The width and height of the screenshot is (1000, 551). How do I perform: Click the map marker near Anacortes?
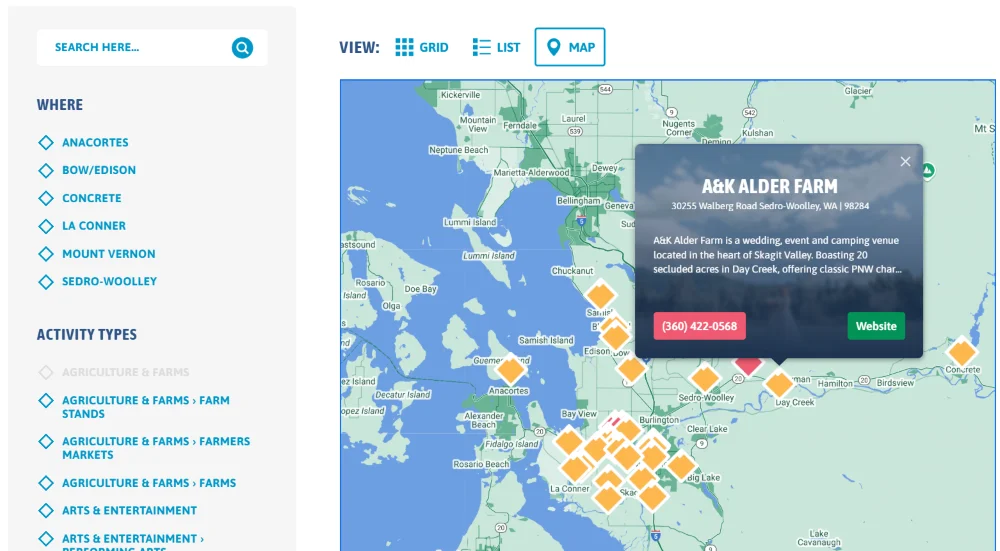pyautogui.click(x=511, y=369)
